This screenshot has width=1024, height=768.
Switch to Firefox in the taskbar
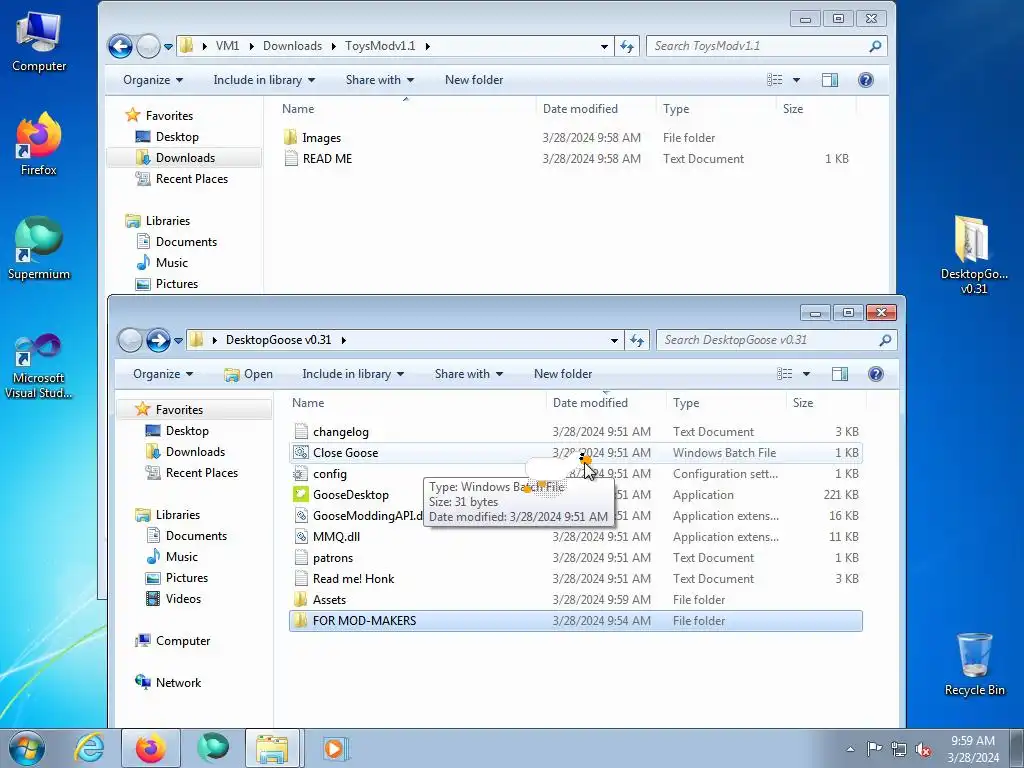[x=150, y=748]
